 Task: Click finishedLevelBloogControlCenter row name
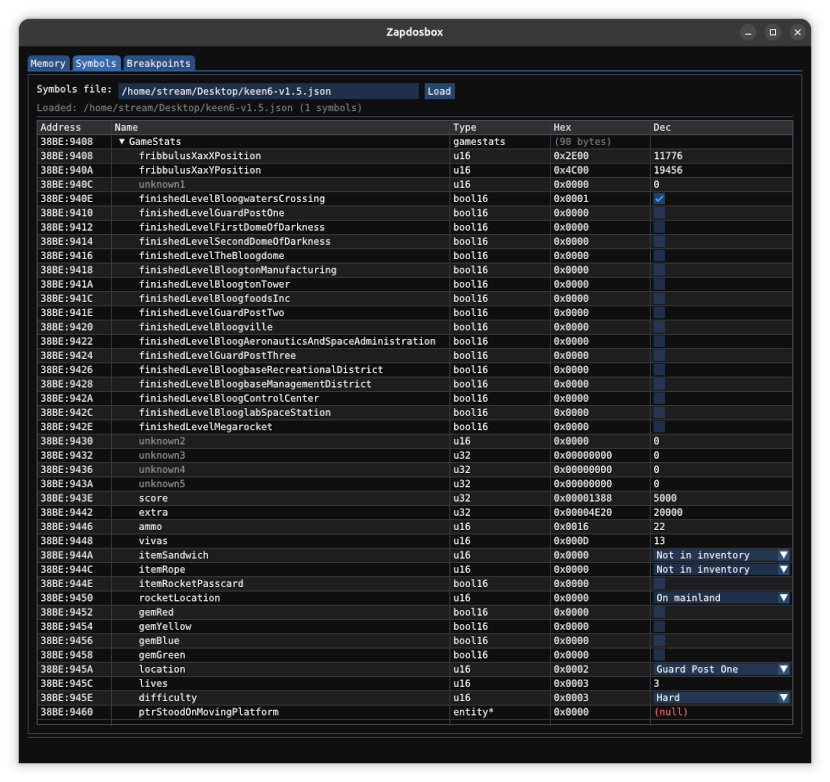click(x=229, y=398)
